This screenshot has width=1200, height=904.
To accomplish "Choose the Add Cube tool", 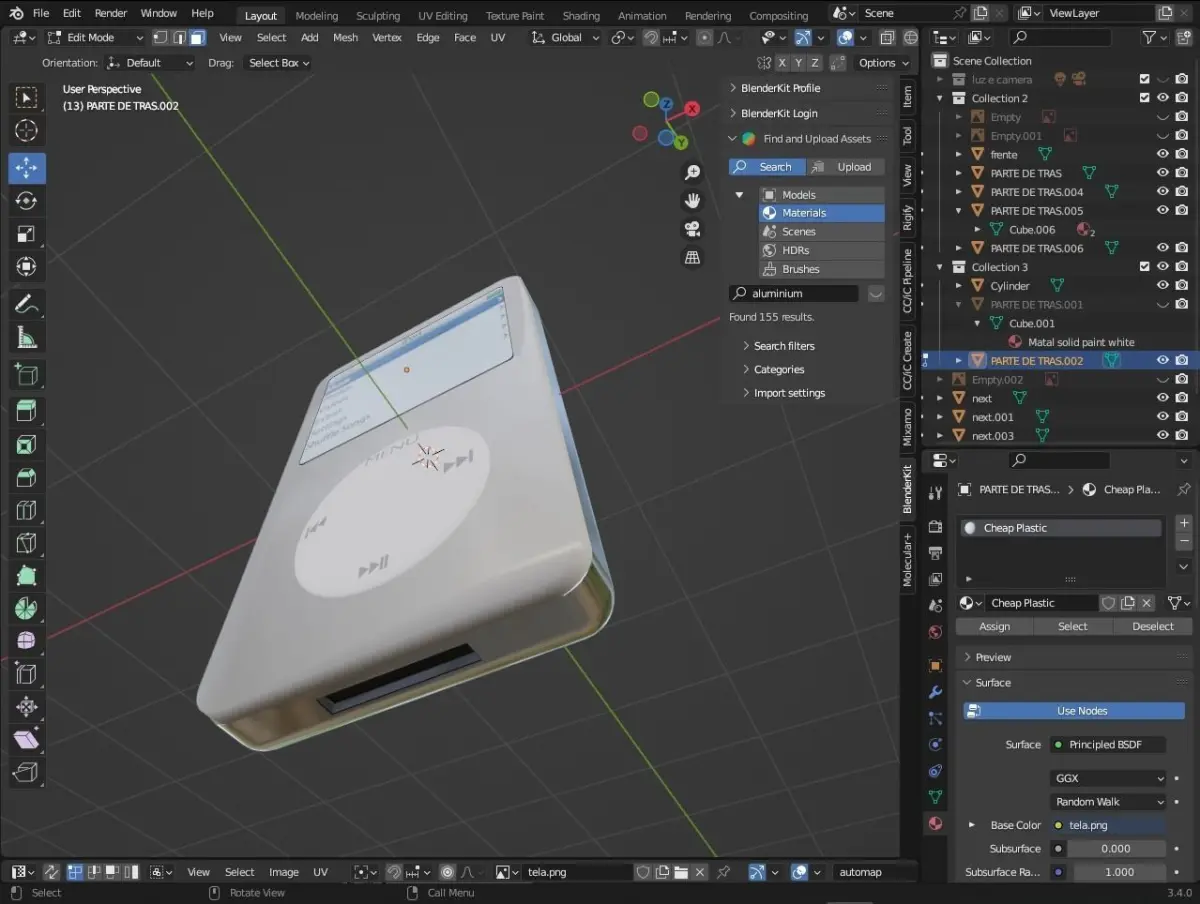I will (27, 375).
